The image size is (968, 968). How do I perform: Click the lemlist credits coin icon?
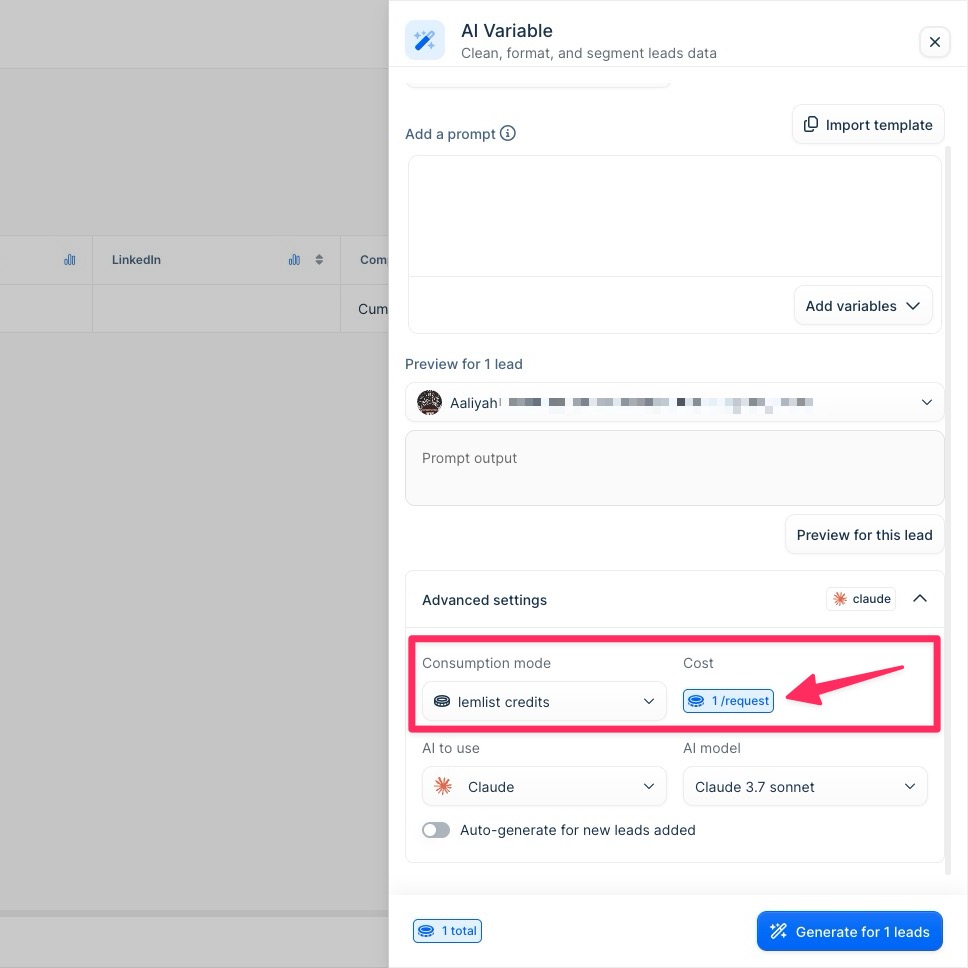tap(442, 701)
